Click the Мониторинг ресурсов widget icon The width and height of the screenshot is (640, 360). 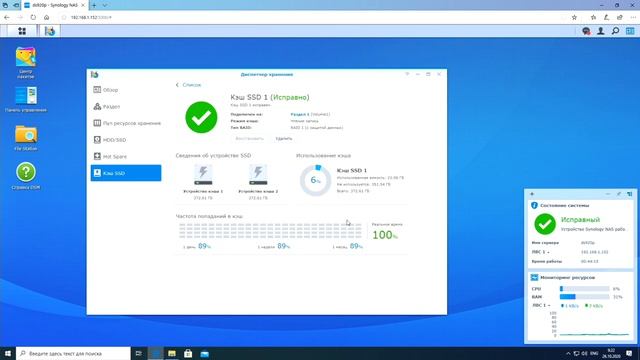(x=534, y=278)
